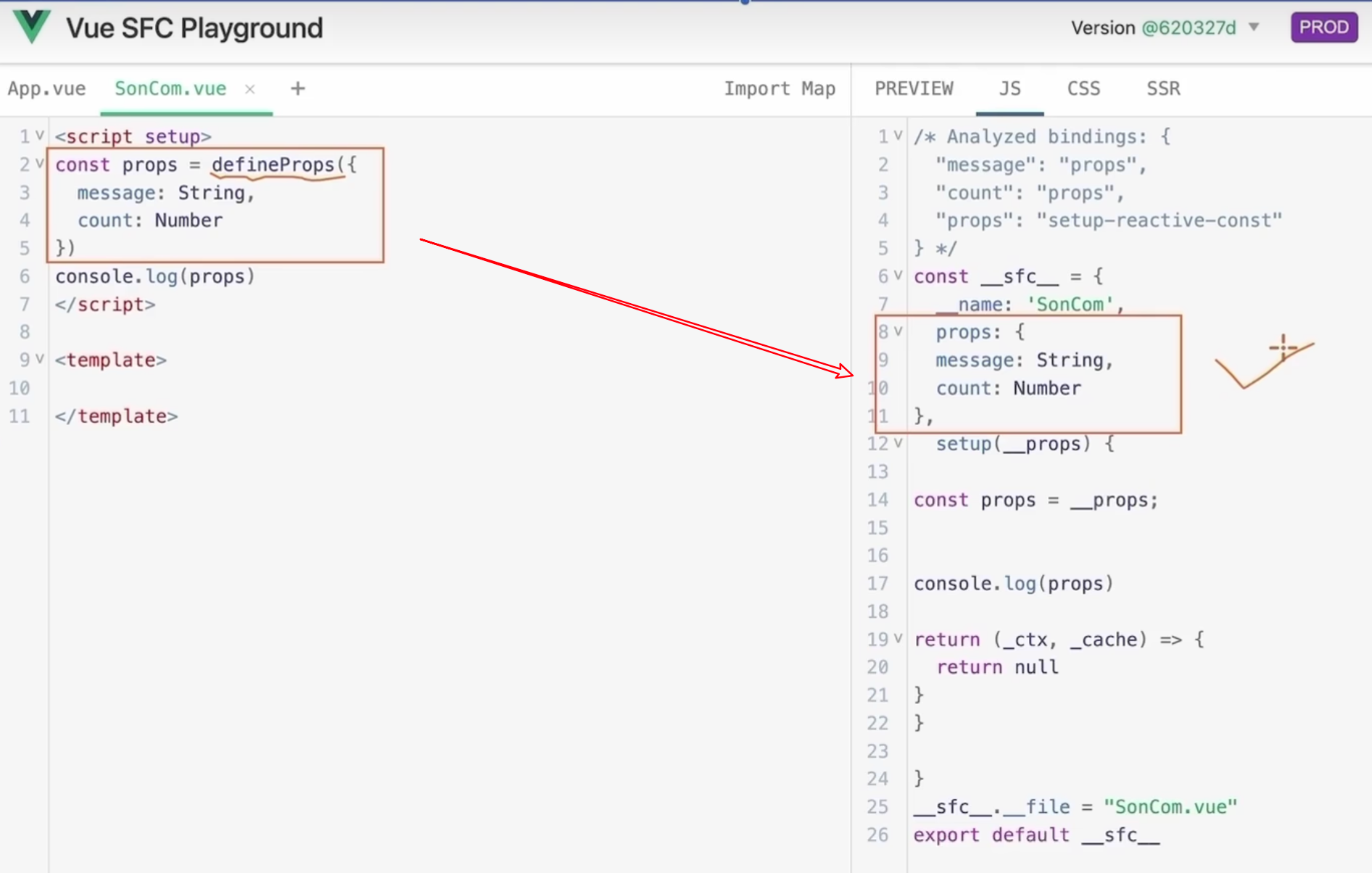The width and height of the screenshot is (1372, 873).
Task: Open the Version dropdown arrow
Action: coord(1254,28)
